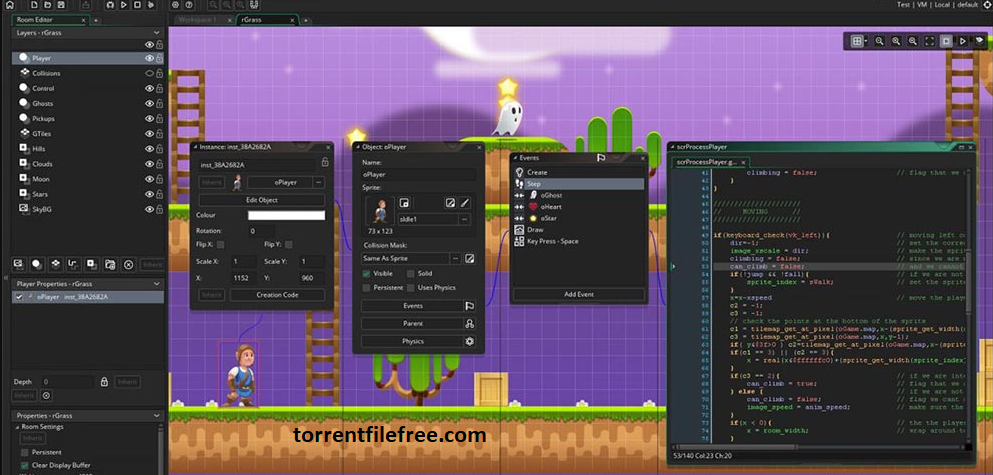Collapse left dock panel arrow
The width and height of the screenshot is (993, 475).
pos(6,278)
